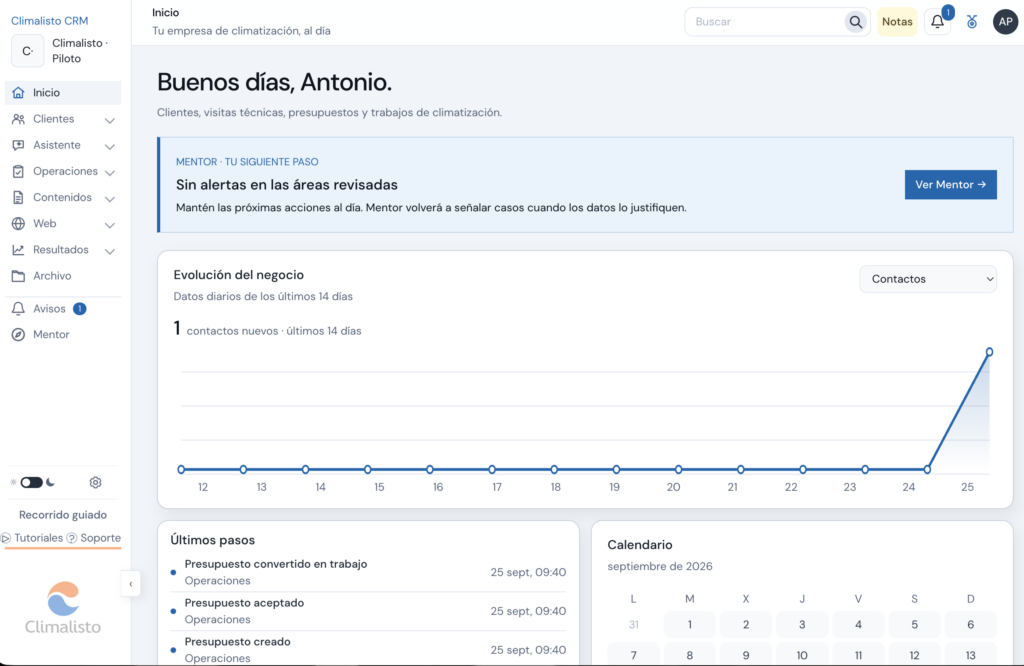The image size is (1024, 666).
Task: Click the chart data point for day 25
Action: 989,352
